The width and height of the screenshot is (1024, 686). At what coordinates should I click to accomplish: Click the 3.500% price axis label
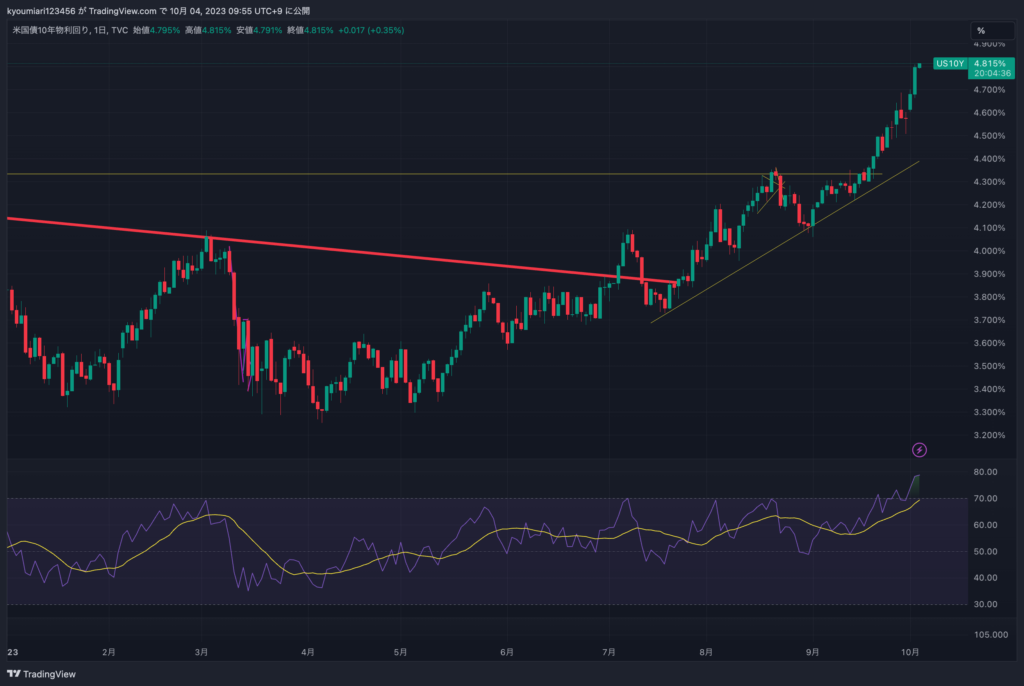click(x=989, y=366)
